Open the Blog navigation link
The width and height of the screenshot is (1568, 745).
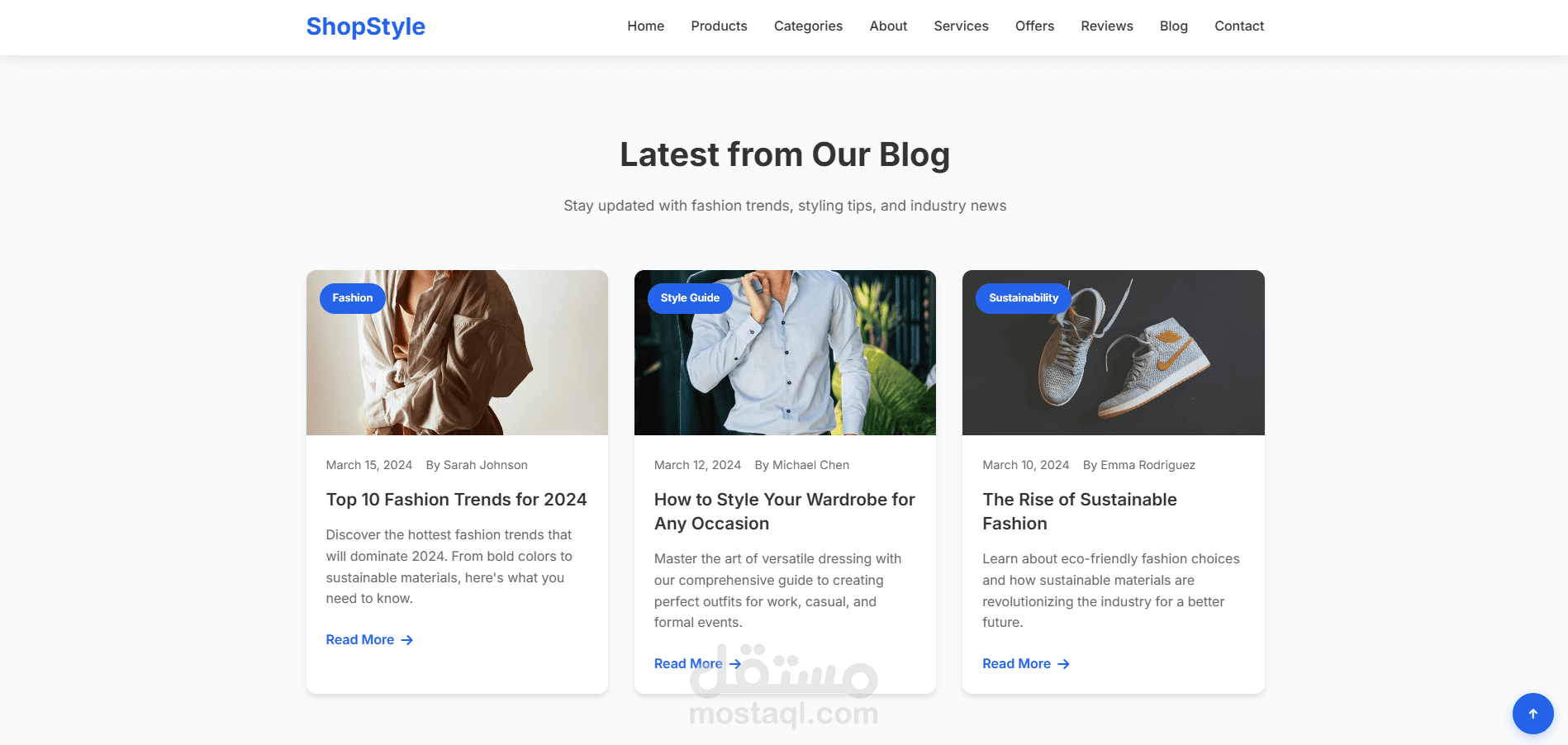pos(1173,26)
